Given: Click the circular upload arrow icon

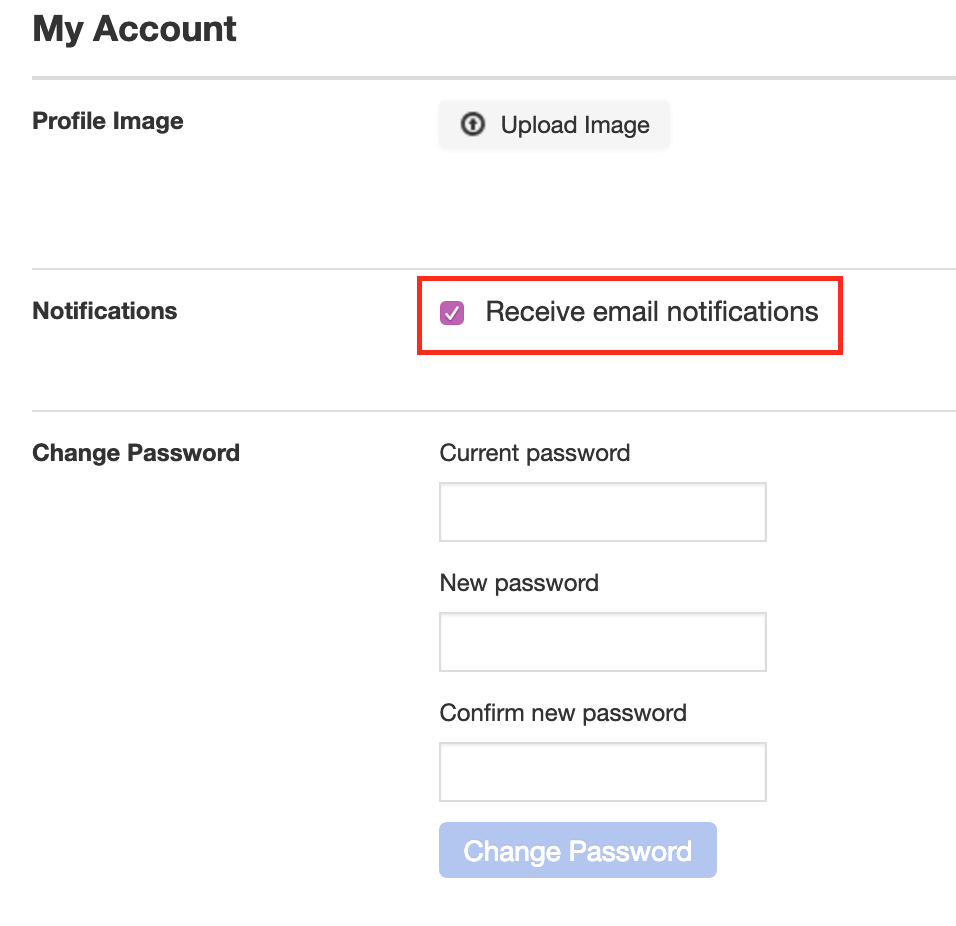Looking at the screenshot, I should click(x=472, y=124).
